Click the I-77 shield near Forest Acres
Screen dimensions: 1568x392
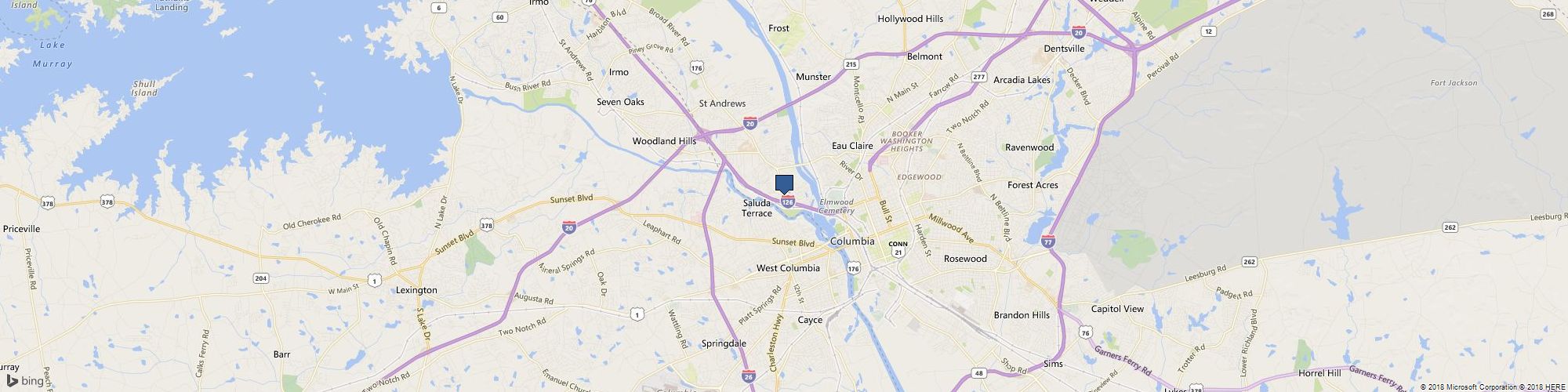pos(1048,241)
